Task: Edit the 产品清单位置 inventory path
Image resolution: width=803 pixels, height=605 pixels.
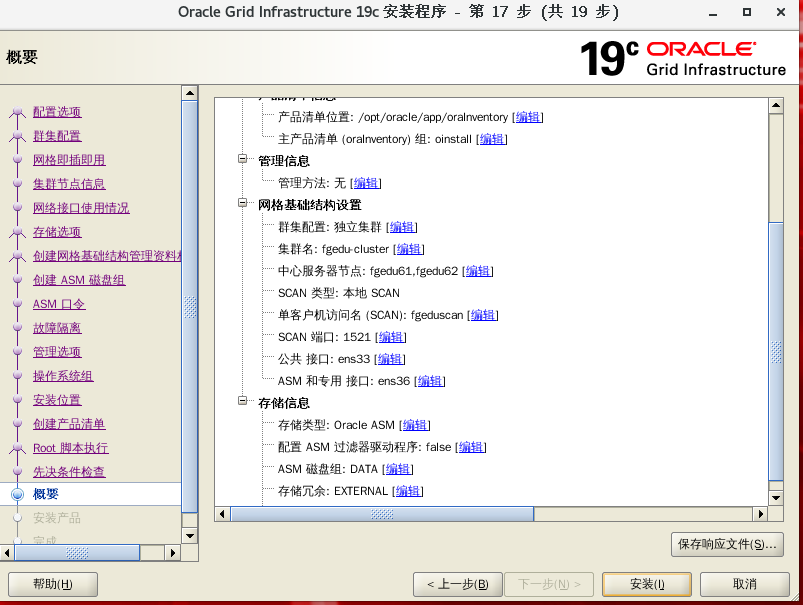Action: (x=527, y=117)
